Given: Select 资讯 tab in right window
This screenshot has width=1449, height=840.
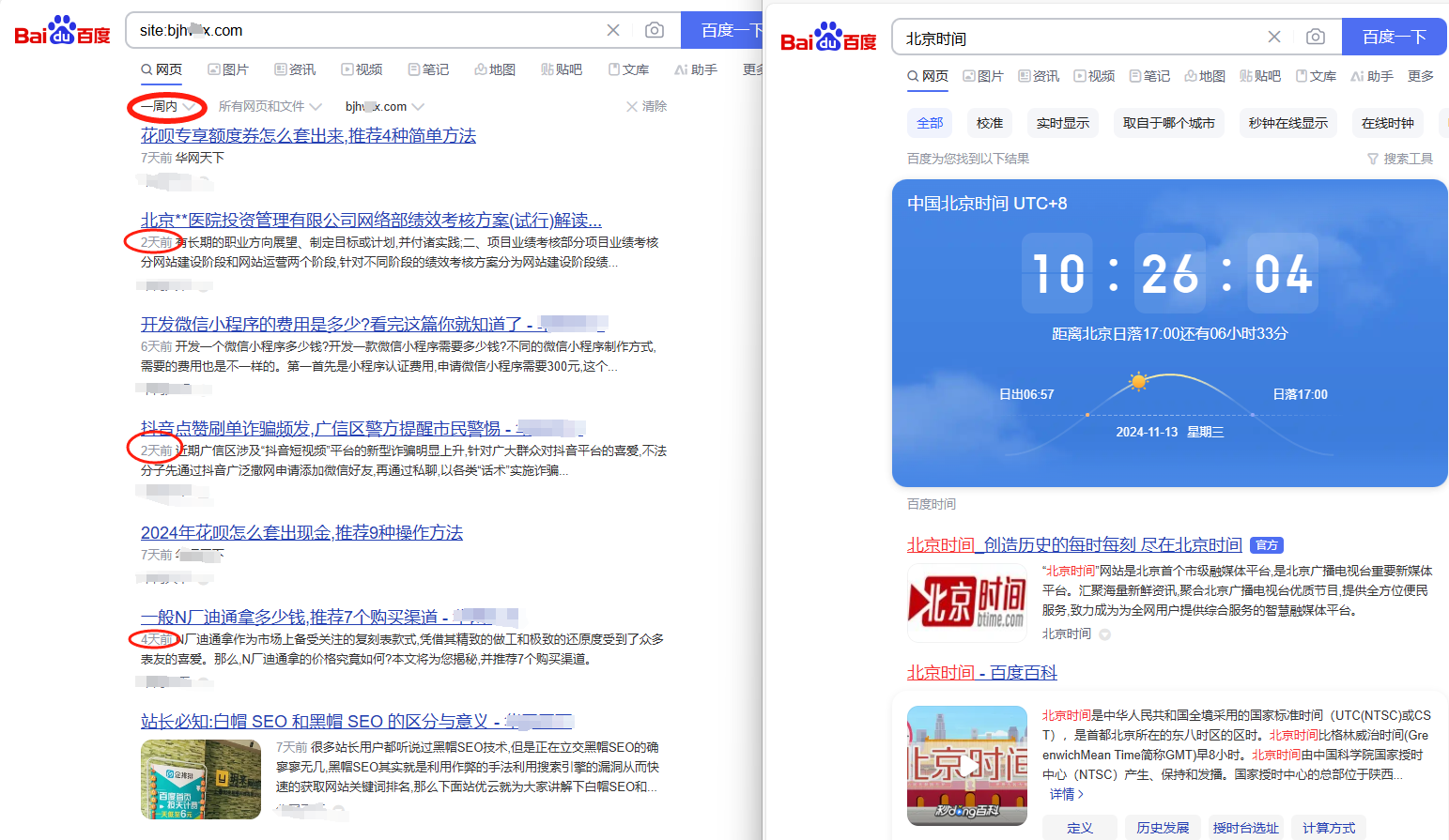Looking at the screenshot, I should pyautogui.click(x=1039, y=76).
